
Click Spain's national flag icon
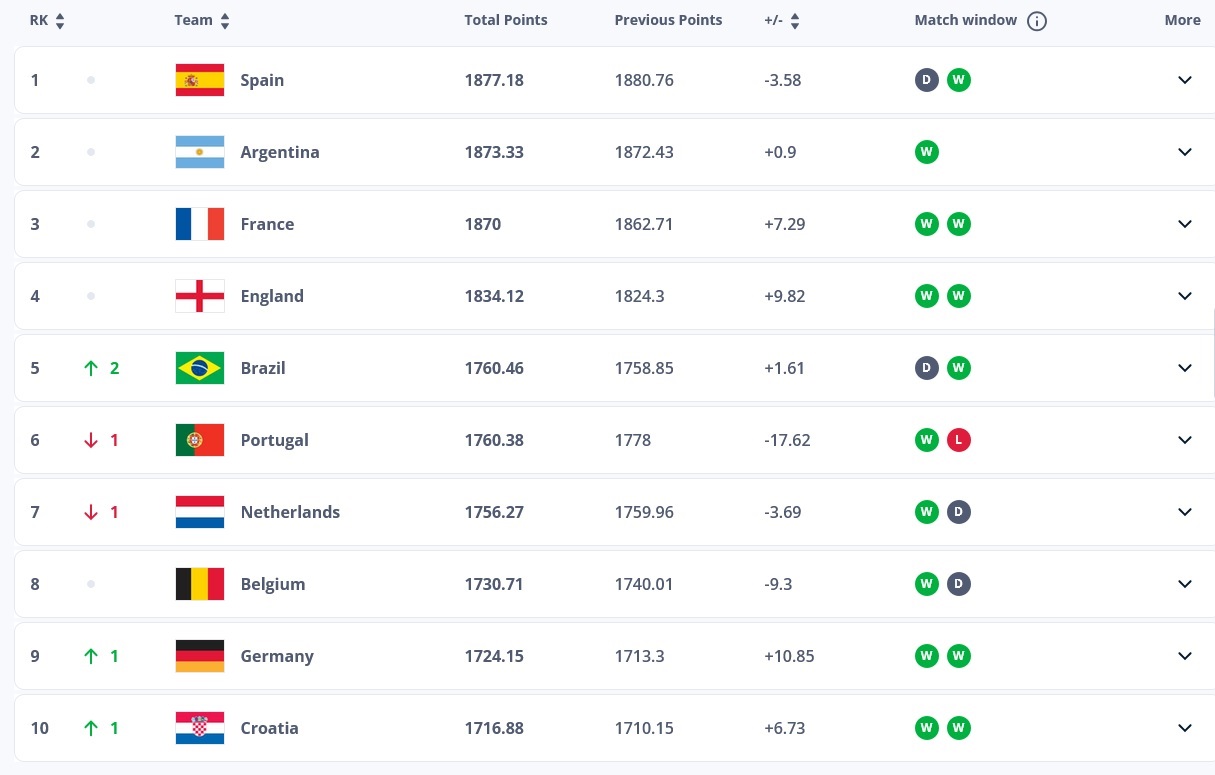click(199, 80)
